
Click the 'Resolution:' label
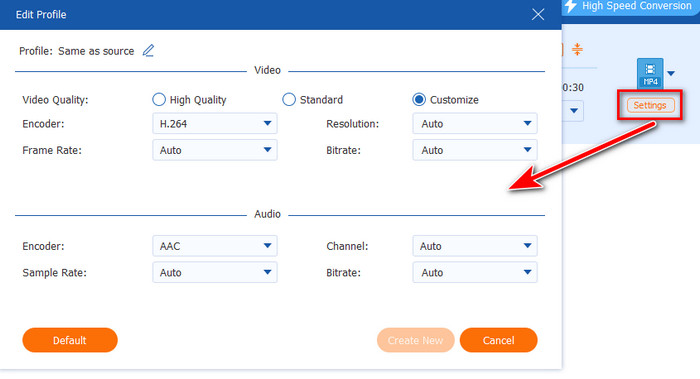352,124
